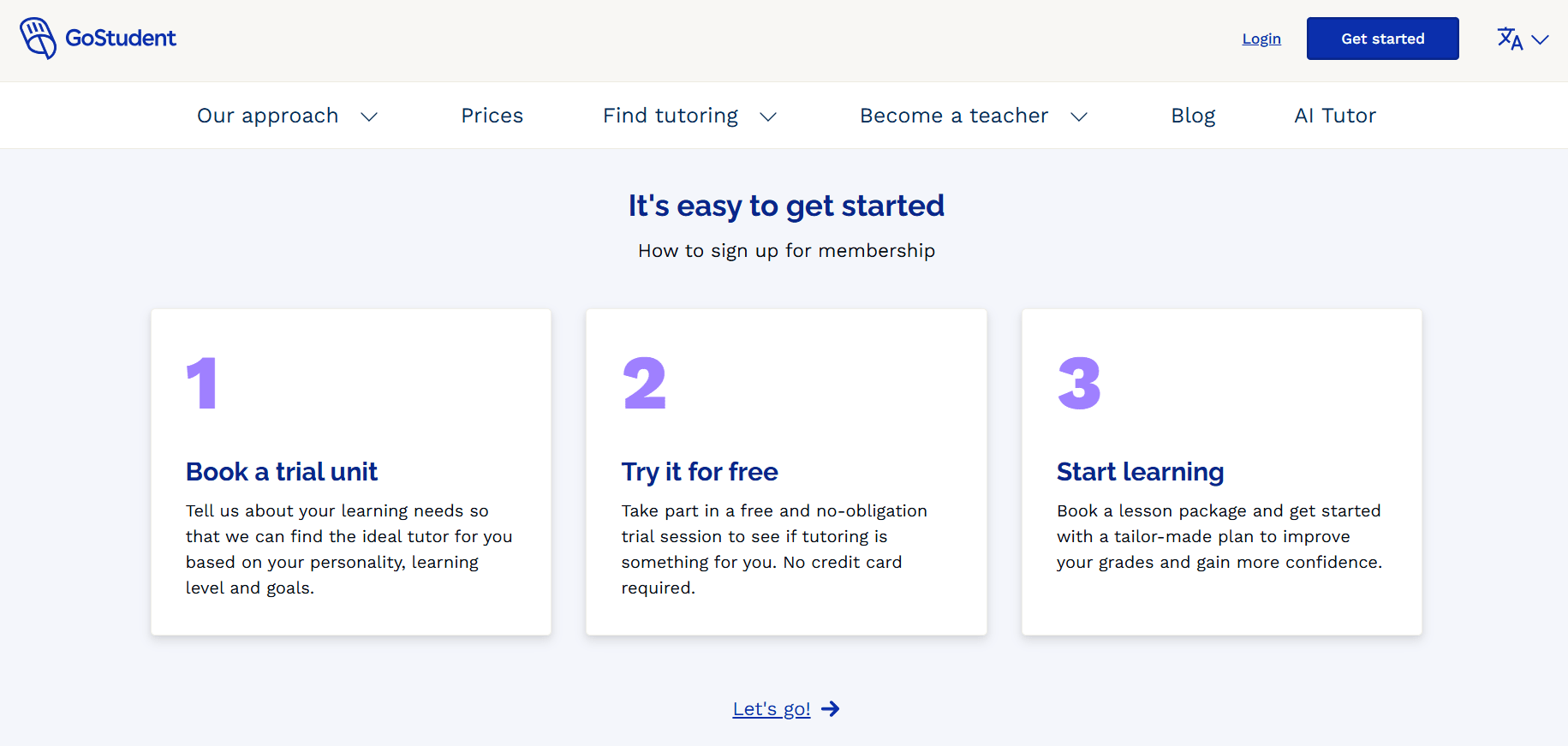Open the Our approach menu
1568x746 pixels.
(268, 116)
